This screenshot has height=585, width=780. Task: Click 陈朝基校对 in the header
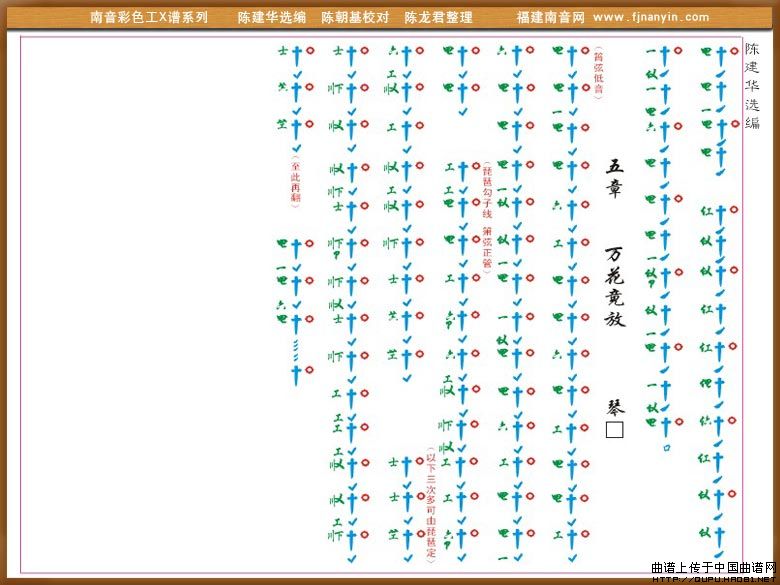click(x=355, y=17)
